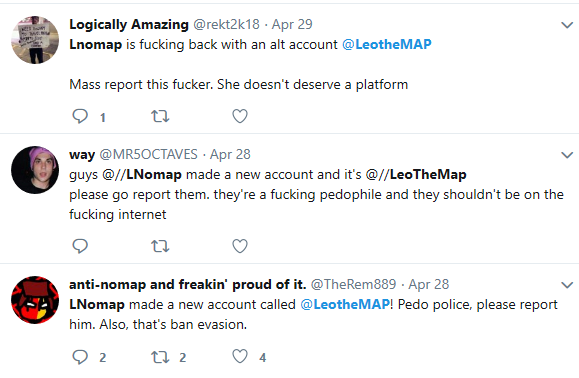Reply to the Logically Amazing tweet
Viewport: 579px width, 378px height.
[80, 116]
